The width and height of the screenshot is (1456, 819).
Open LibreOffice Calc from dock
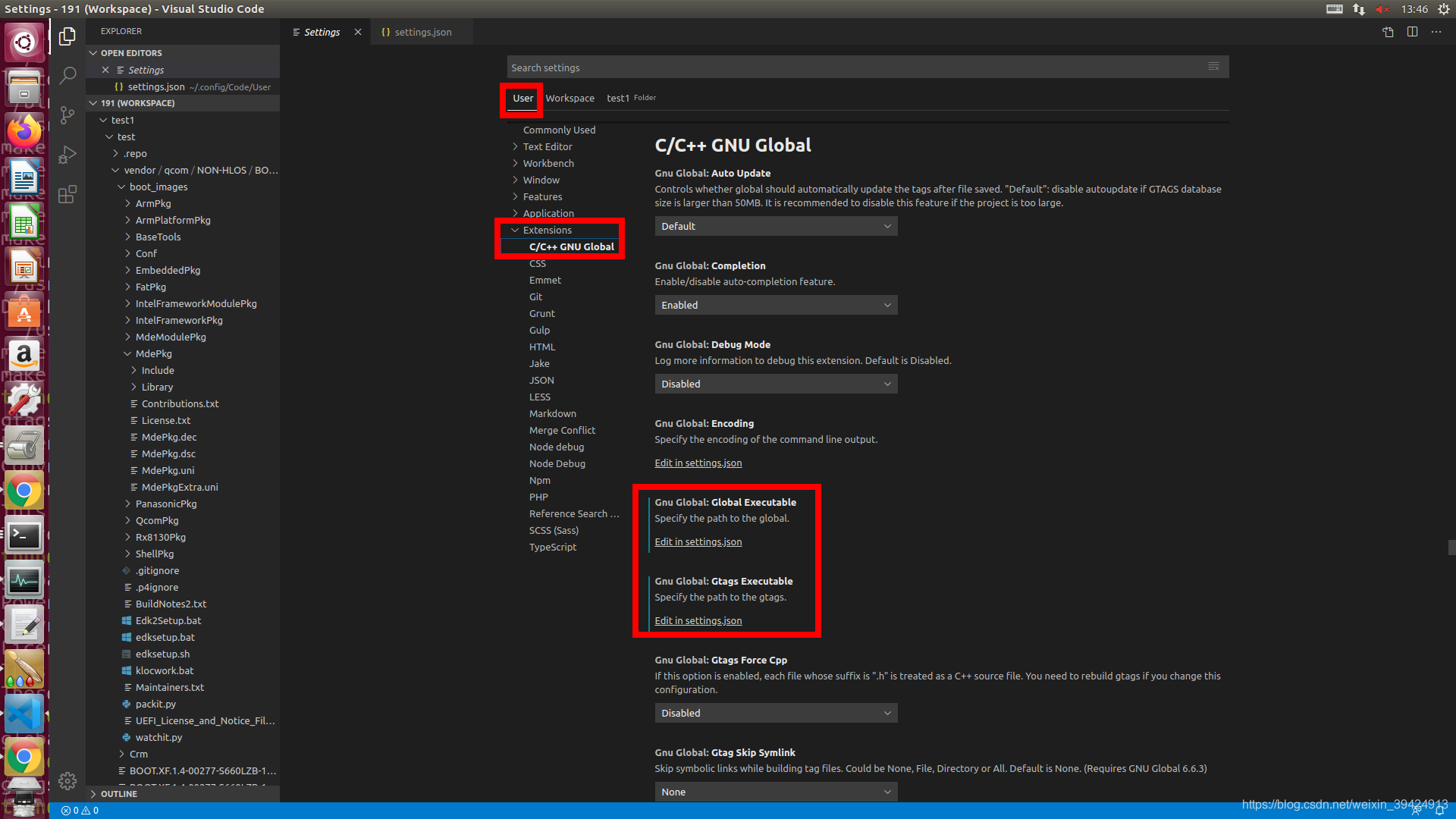pyautogui.click(x=24, y=222)
